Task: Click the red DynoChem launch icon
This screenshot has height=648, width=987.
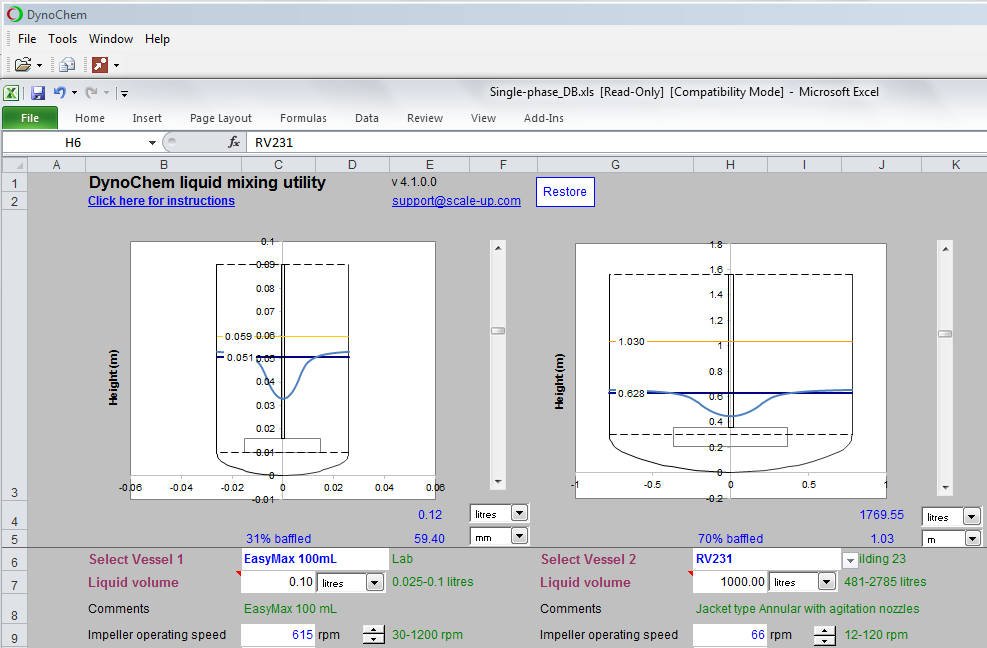Action: (100, 62)
